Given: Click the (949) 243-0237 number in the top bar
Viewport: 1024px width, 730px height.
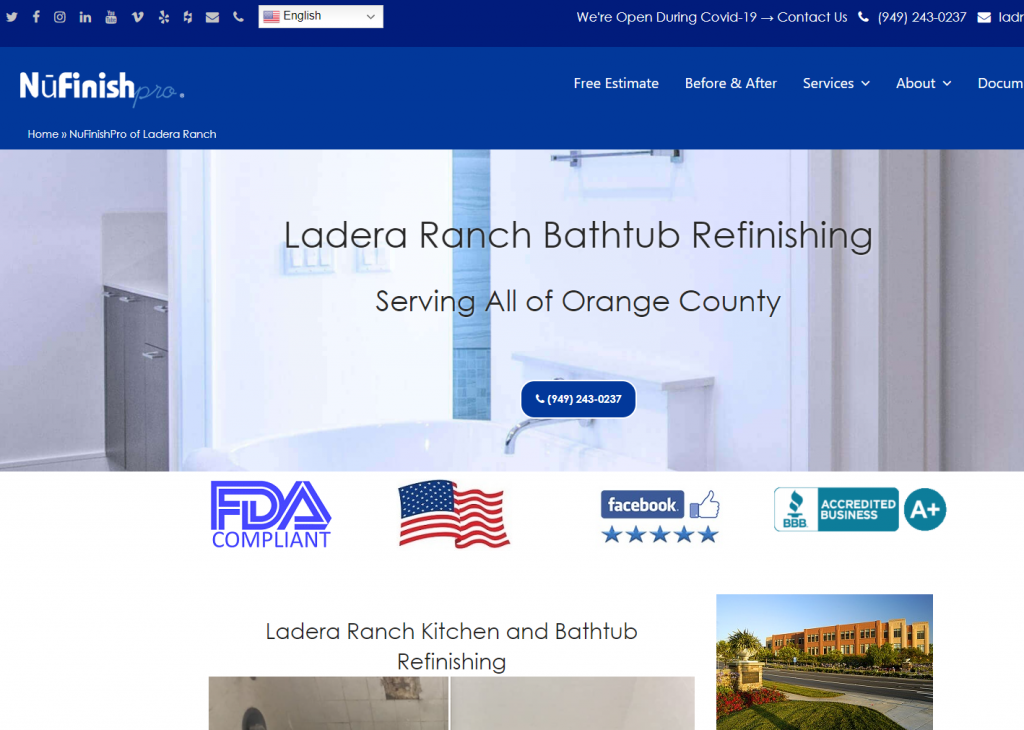Looking at the screenshot, I should [921, 18].
